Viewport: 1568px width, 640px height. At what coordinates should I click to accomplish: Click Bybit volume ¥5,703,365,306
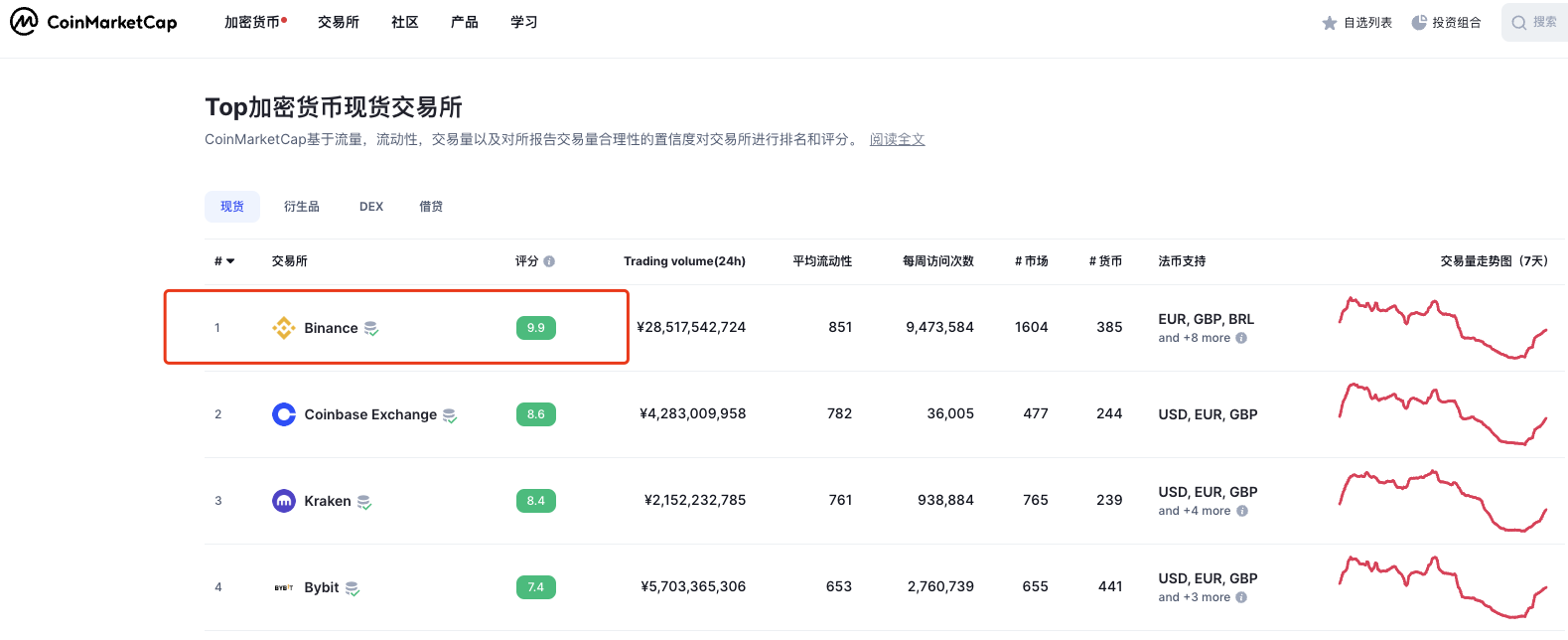click(693, 586)
